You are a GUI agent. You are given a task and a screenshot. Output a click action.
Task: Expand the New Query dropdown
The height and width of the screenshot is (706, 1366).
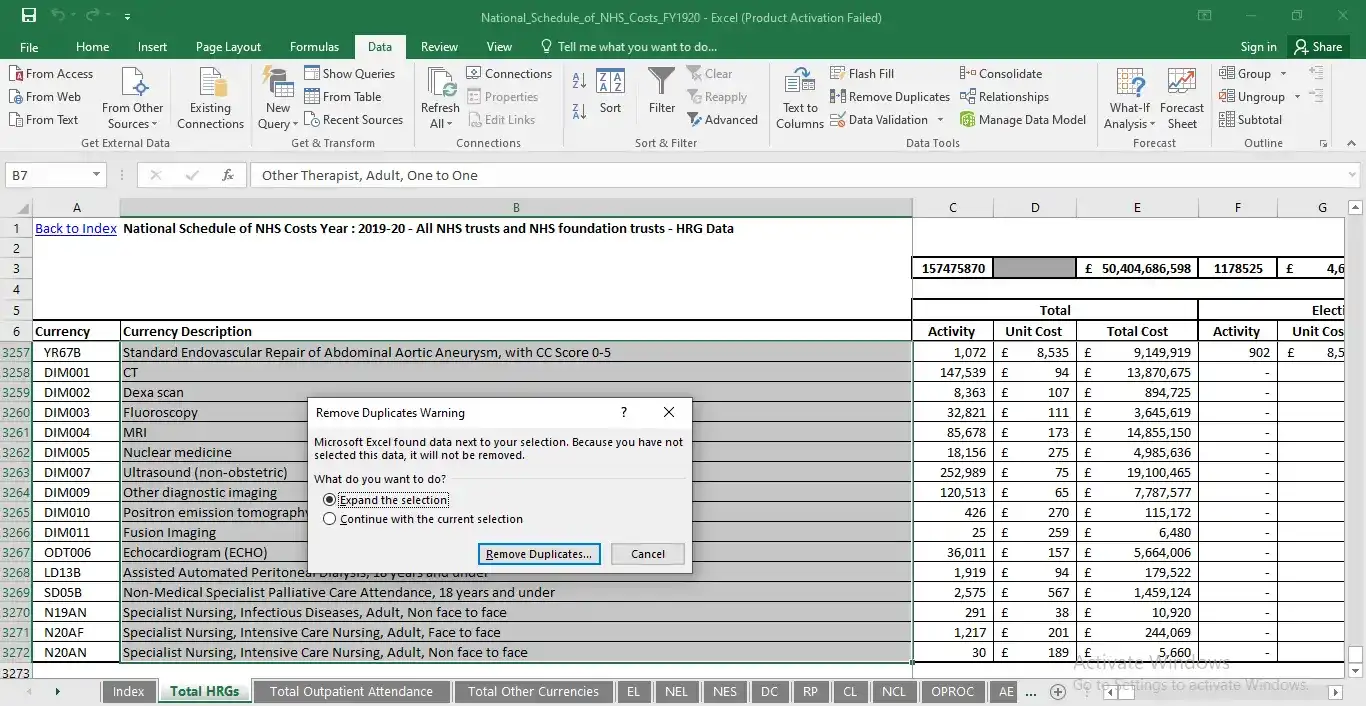click(276, 96)
